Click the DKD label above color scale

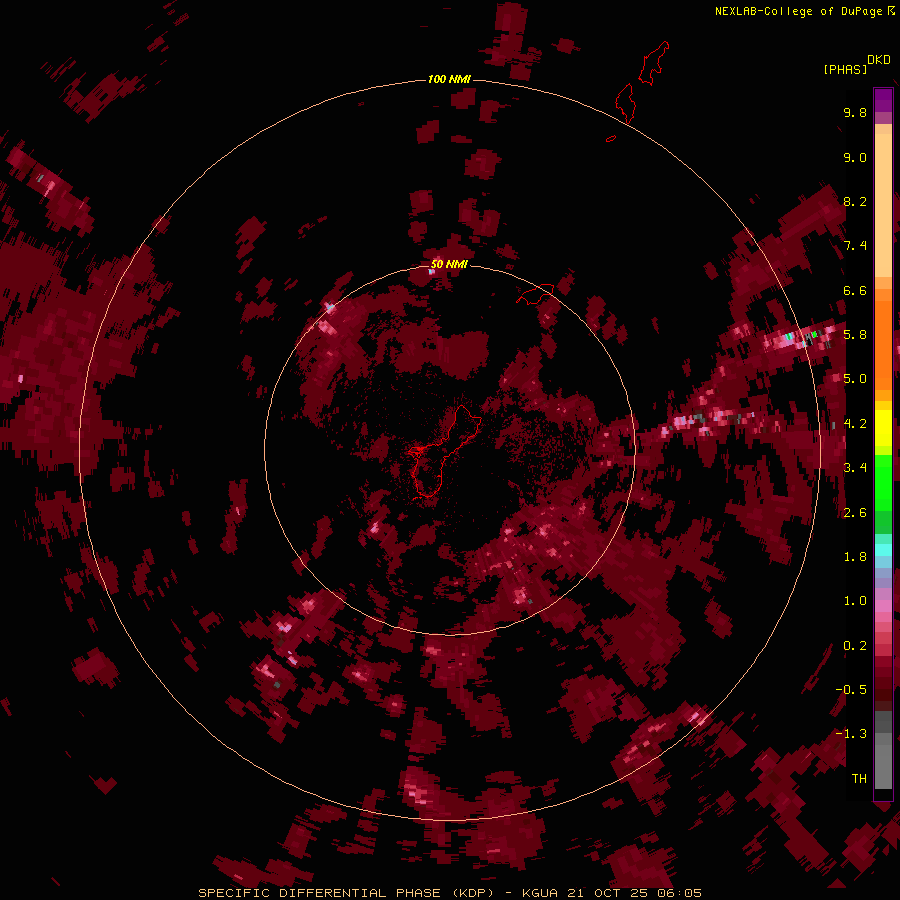(879, 60)
